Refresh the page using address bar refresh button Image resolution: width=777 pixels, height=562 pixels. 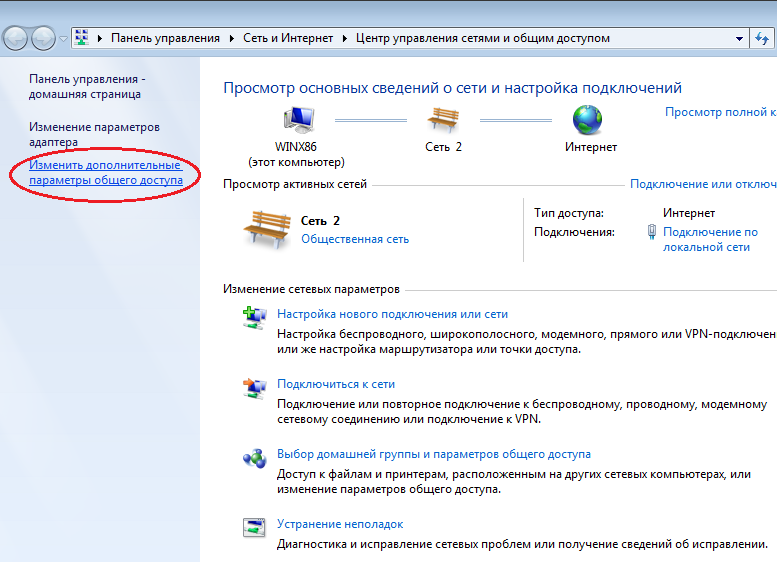(763, 38)
